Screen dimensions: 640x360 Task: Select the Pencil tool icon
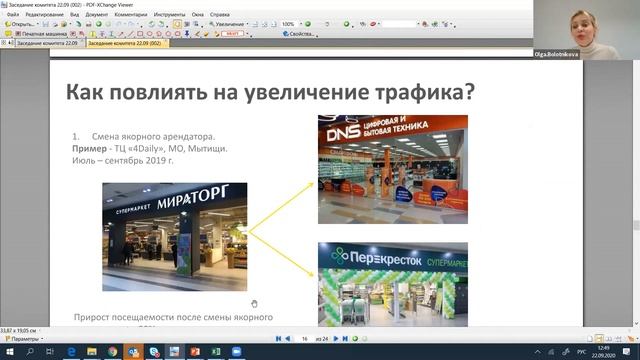(197, 33)
